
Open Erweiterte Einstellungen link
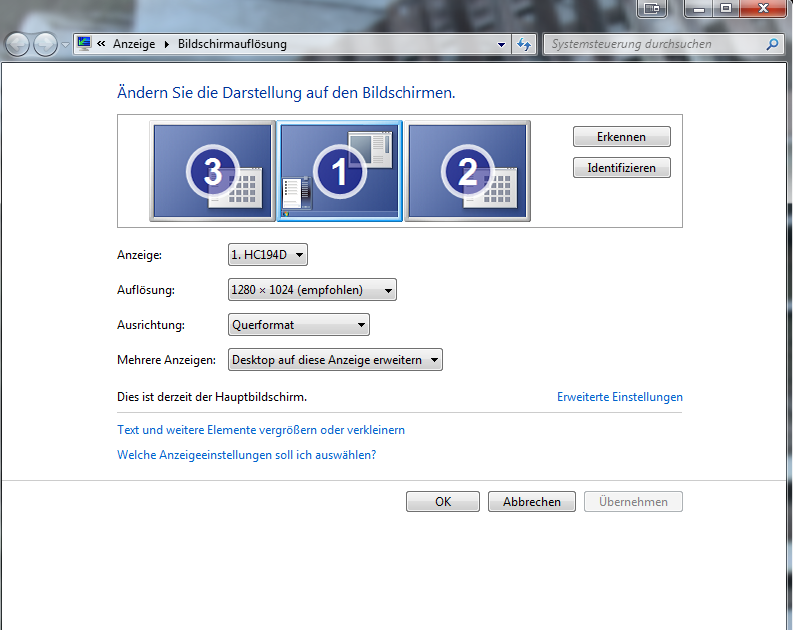click(x=620, y=397)
